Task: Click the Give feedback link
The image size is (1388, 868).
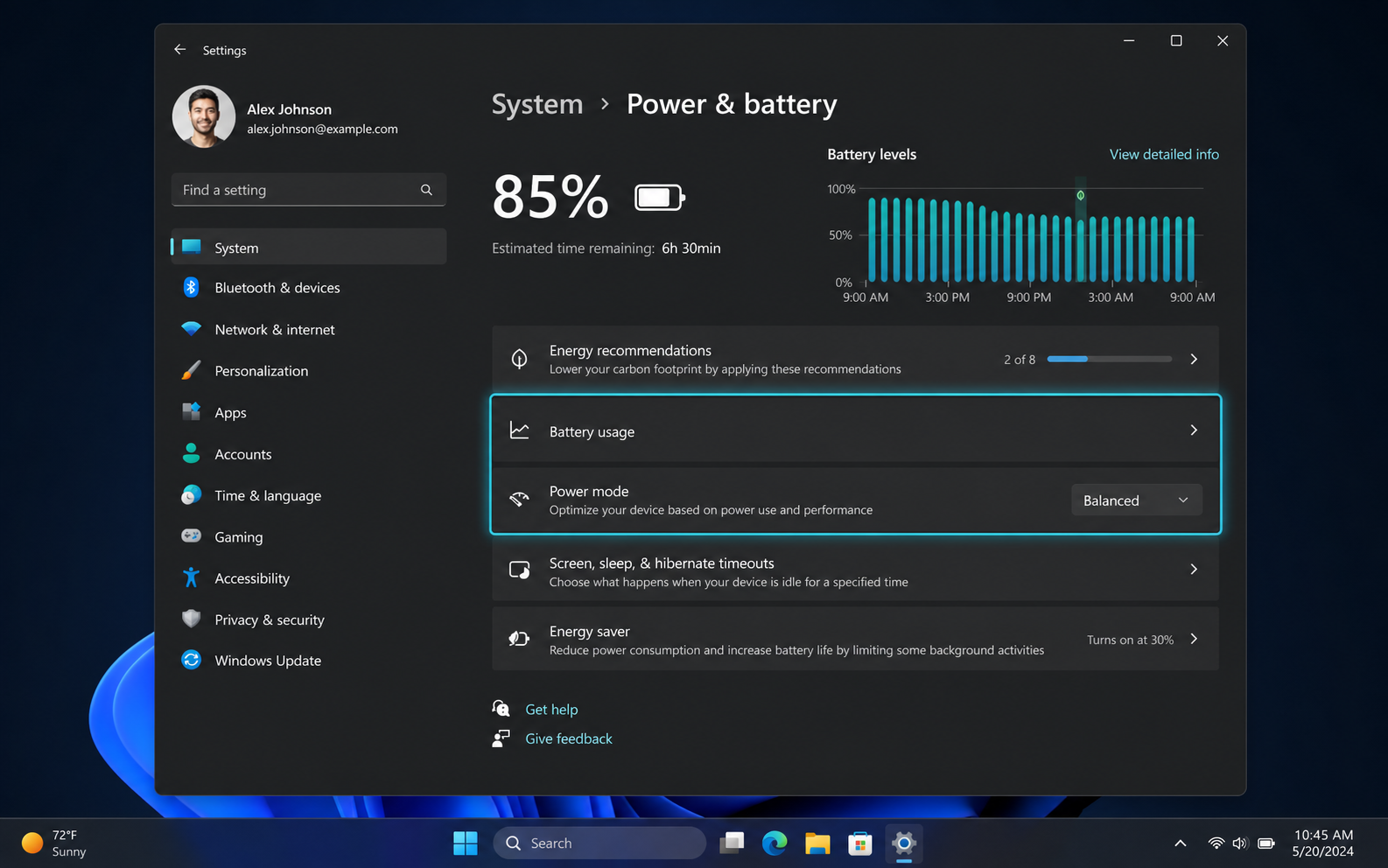Action: pyautogui.click(x=569, y=738)
